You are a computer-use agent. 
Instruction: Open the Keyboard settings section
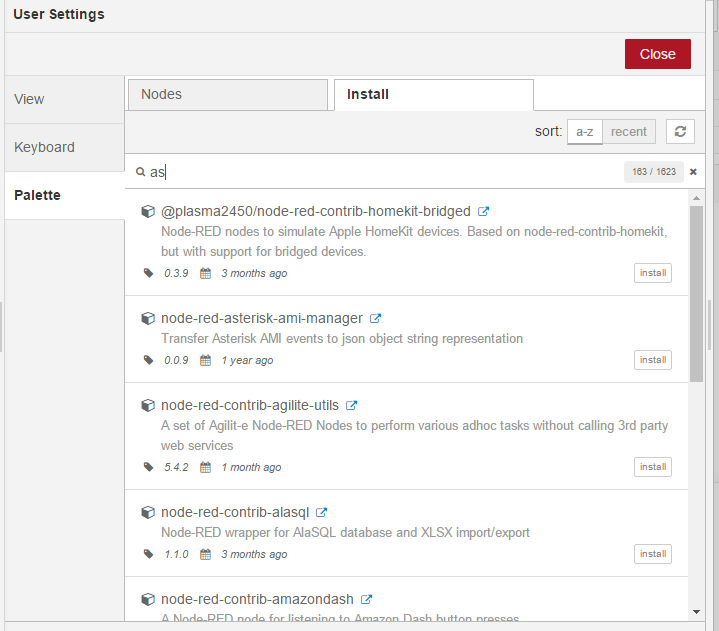click(x=64, y=147)
